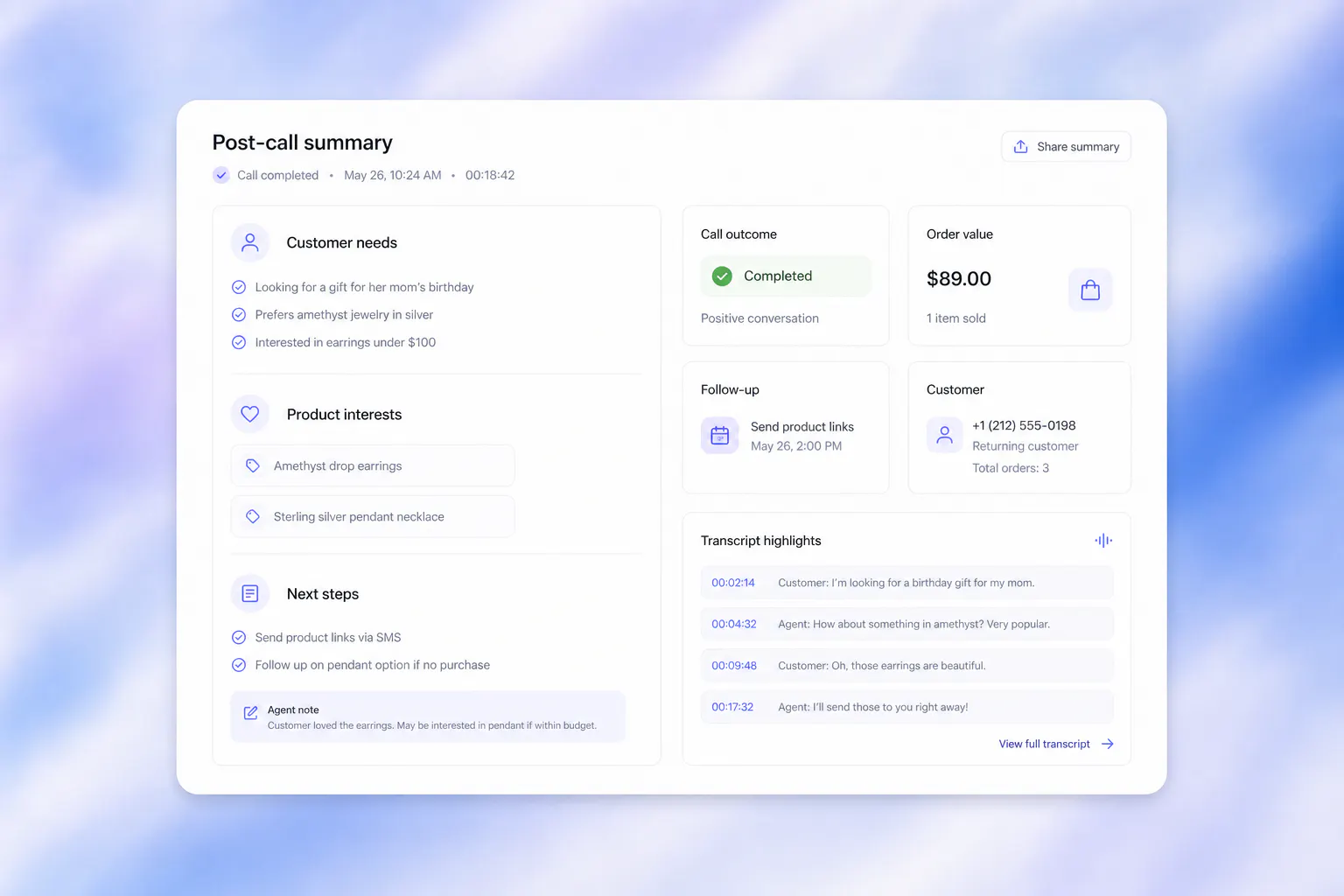Jump to transcript timestamp 00:17:32

(732, 707)
